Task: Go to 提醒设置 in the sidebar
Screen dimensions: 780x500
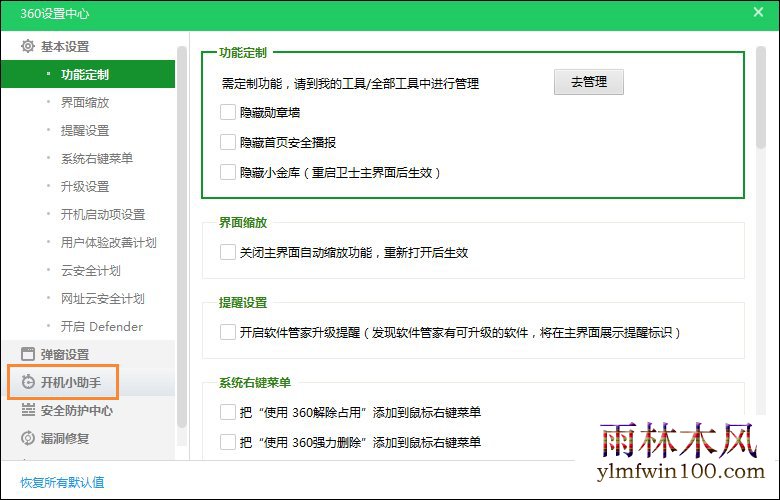Action: (85, 130)
